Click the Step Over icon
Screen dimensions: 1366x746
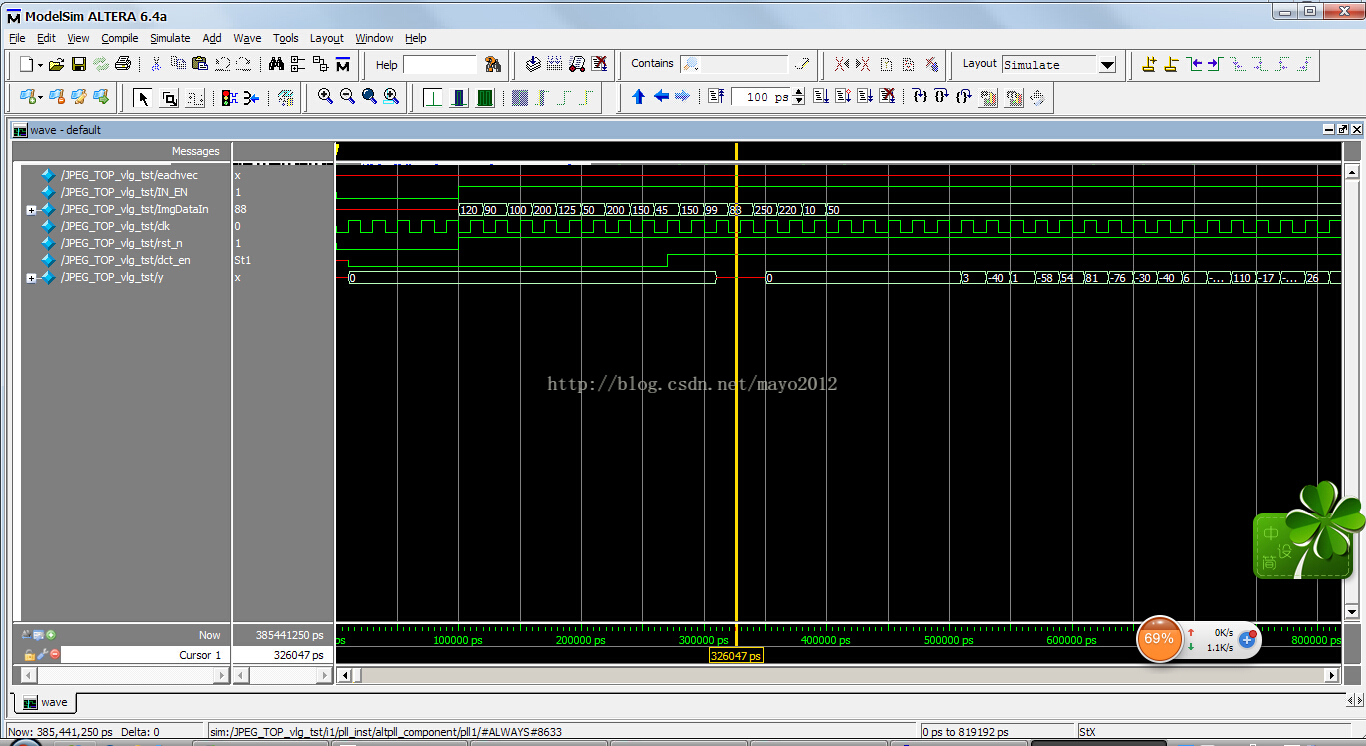(x=941, y=97)
